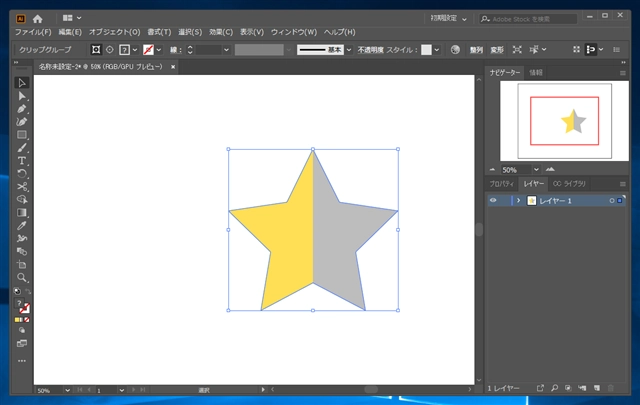The width and height of the screenshot is (640, 405).
Task: Create new sublayer in Layers panel
Action: click(x=582, y=388)
